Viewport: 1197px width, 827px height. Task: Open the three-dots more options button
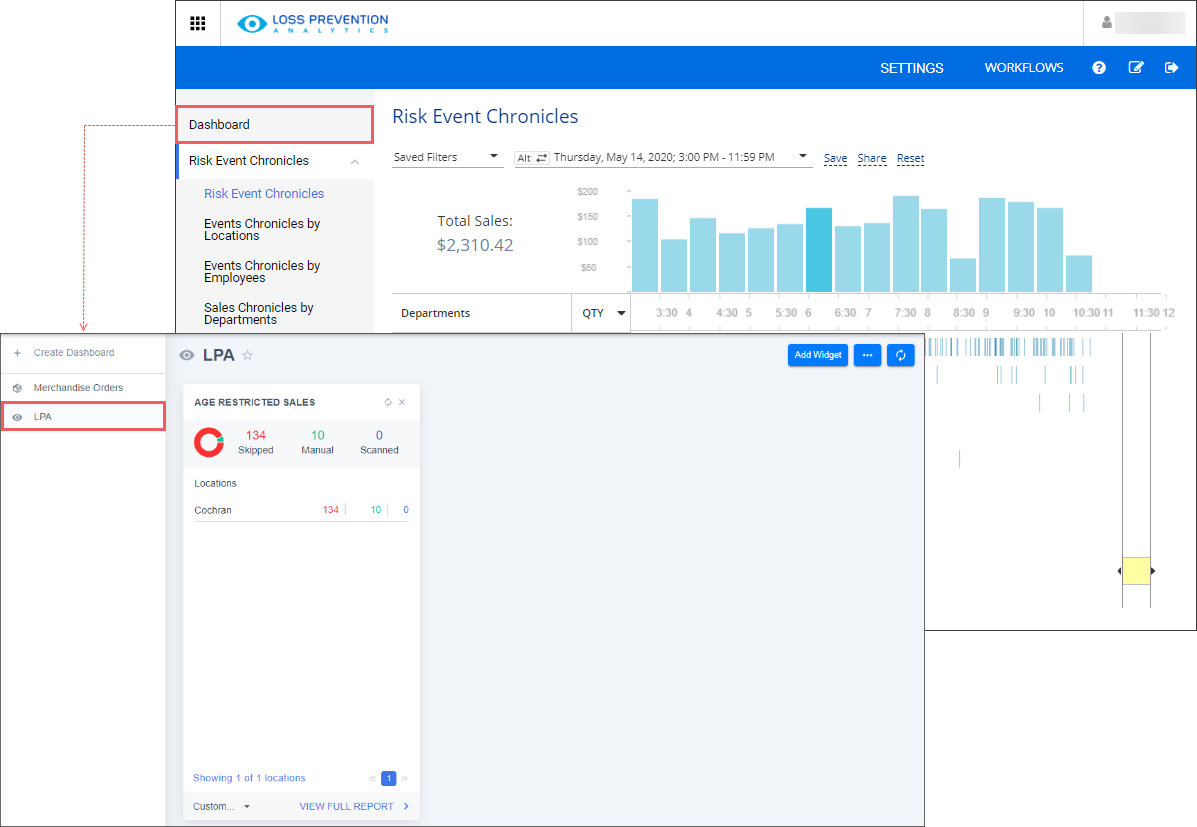867,355
